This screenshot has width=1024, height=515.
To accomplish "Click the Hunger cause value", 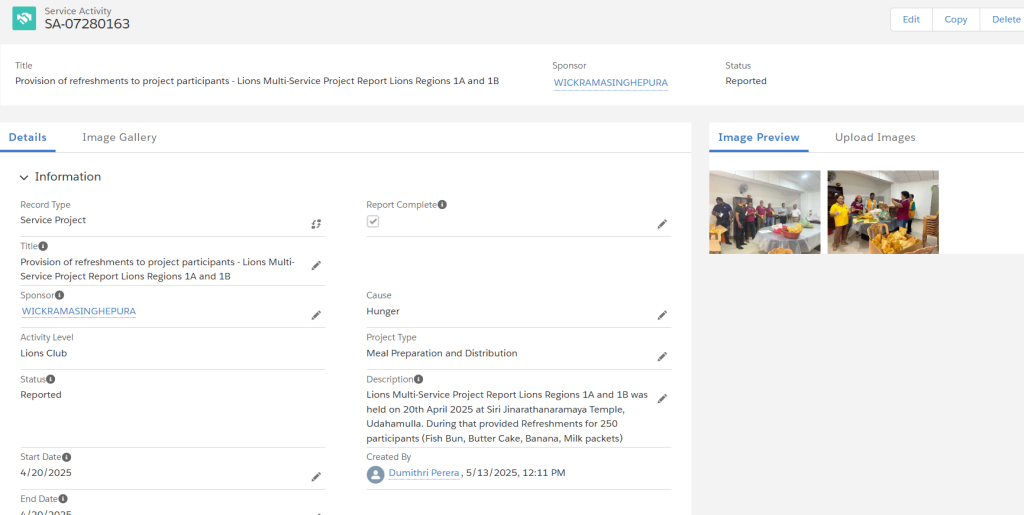I will 383,311.
